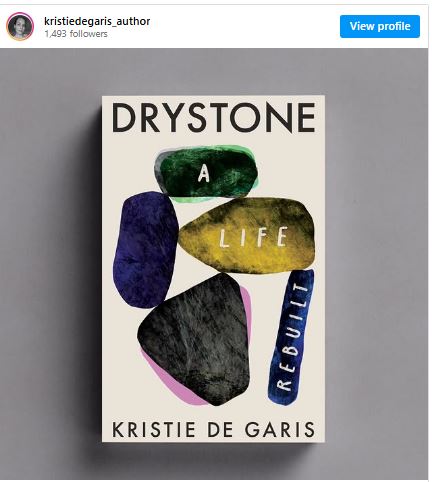Viewport: 432px width, 482px height.
Task: Click the grey background right of book
Action: pyautogui.click(x=377, y=267)
